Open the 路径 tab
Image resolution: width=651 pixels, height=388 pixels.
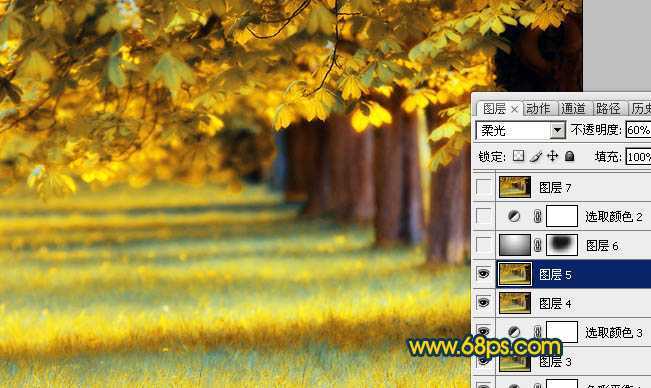(x=608, y=109)
